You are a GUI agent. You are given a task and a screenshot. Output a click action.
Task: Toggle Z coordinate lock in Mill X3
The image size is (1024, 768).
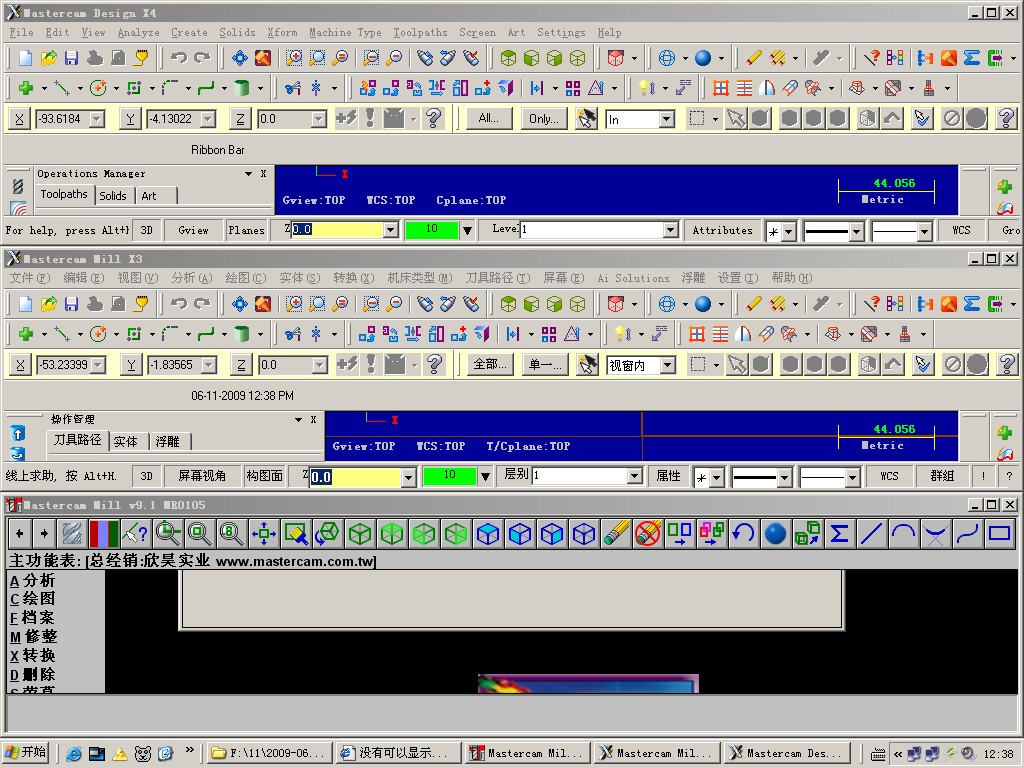[241, 364]
